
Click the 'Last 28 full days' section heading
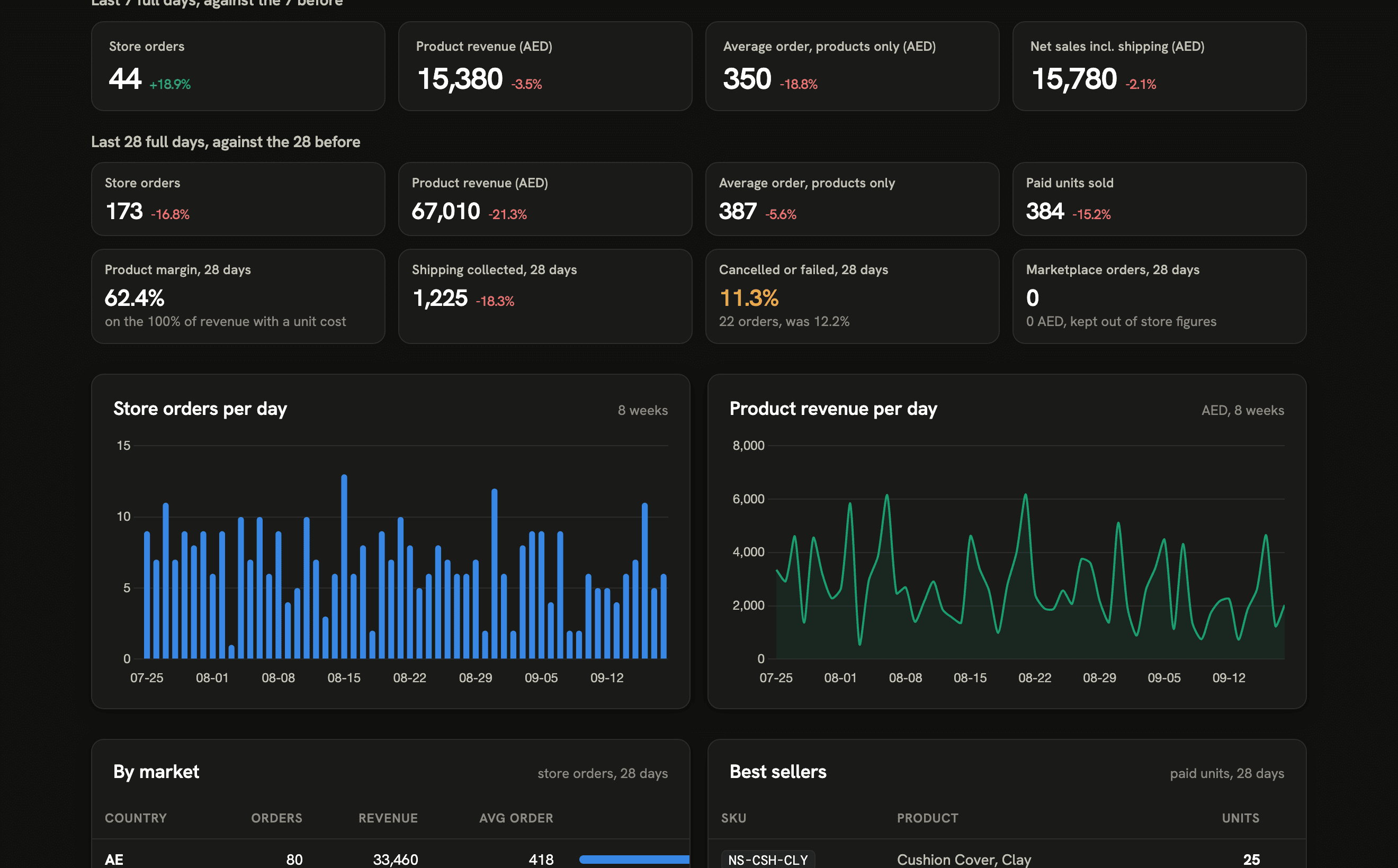[226, 142]
